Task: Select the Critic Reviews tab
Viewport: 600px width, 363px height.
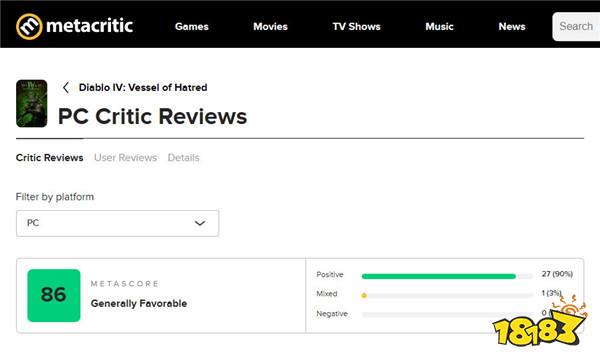Action: (x=49, y=158)
